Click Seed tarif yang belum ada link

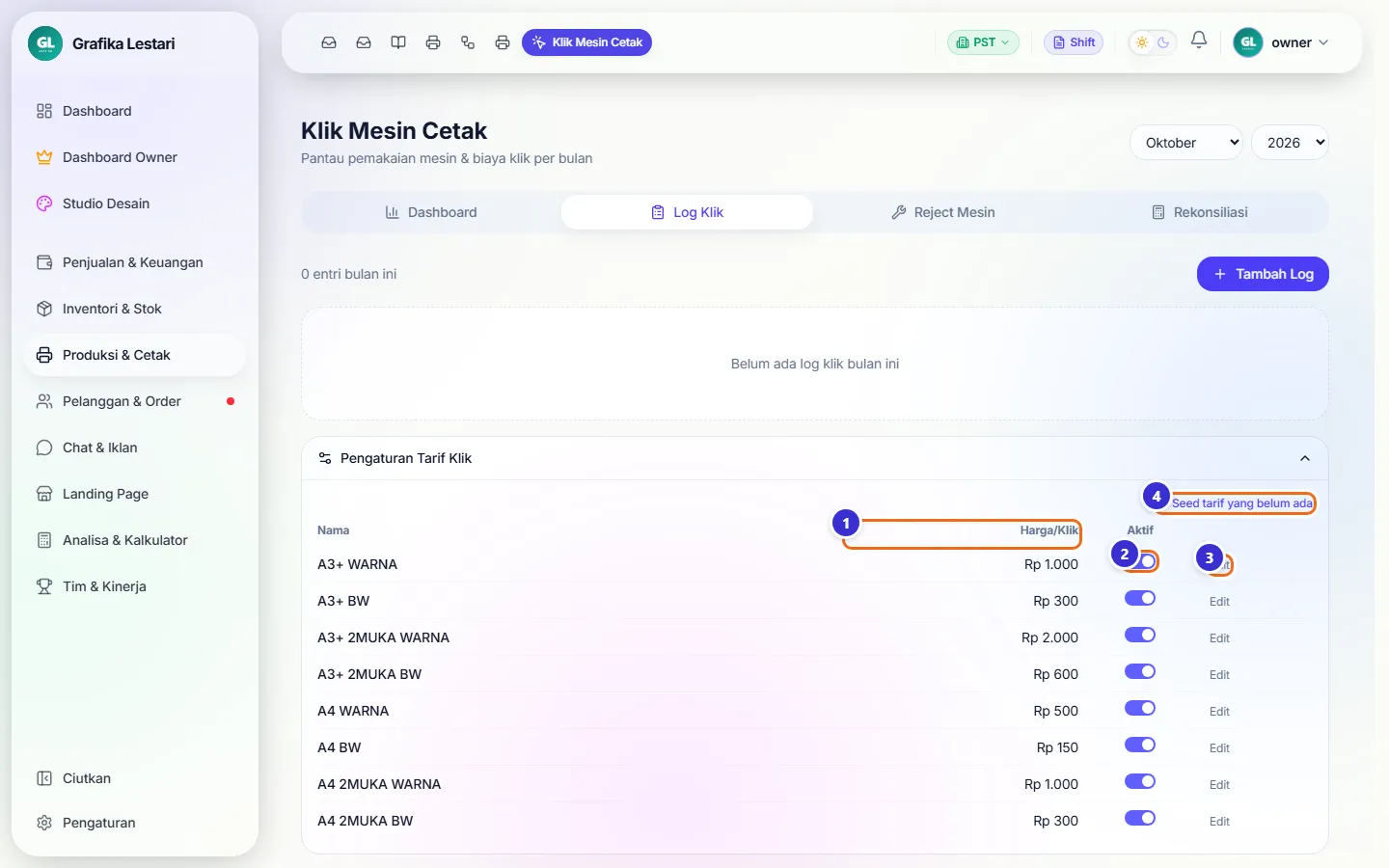1242,503
